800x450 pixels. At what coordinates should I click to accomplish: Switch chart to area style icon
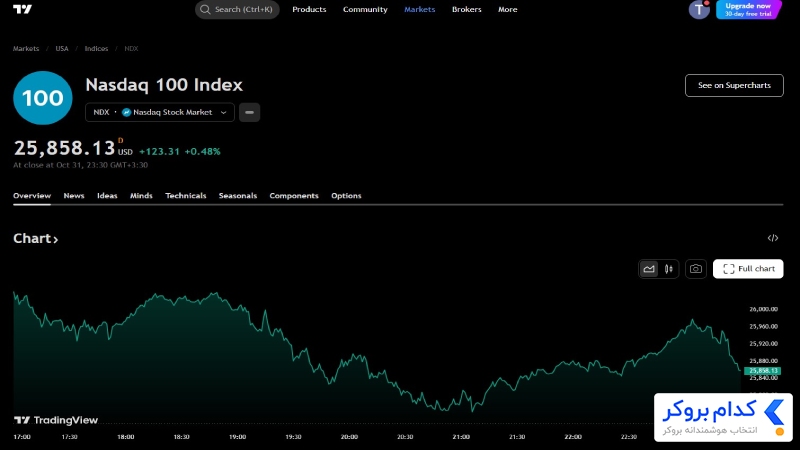pyautogui.click(x=649, y=269)
